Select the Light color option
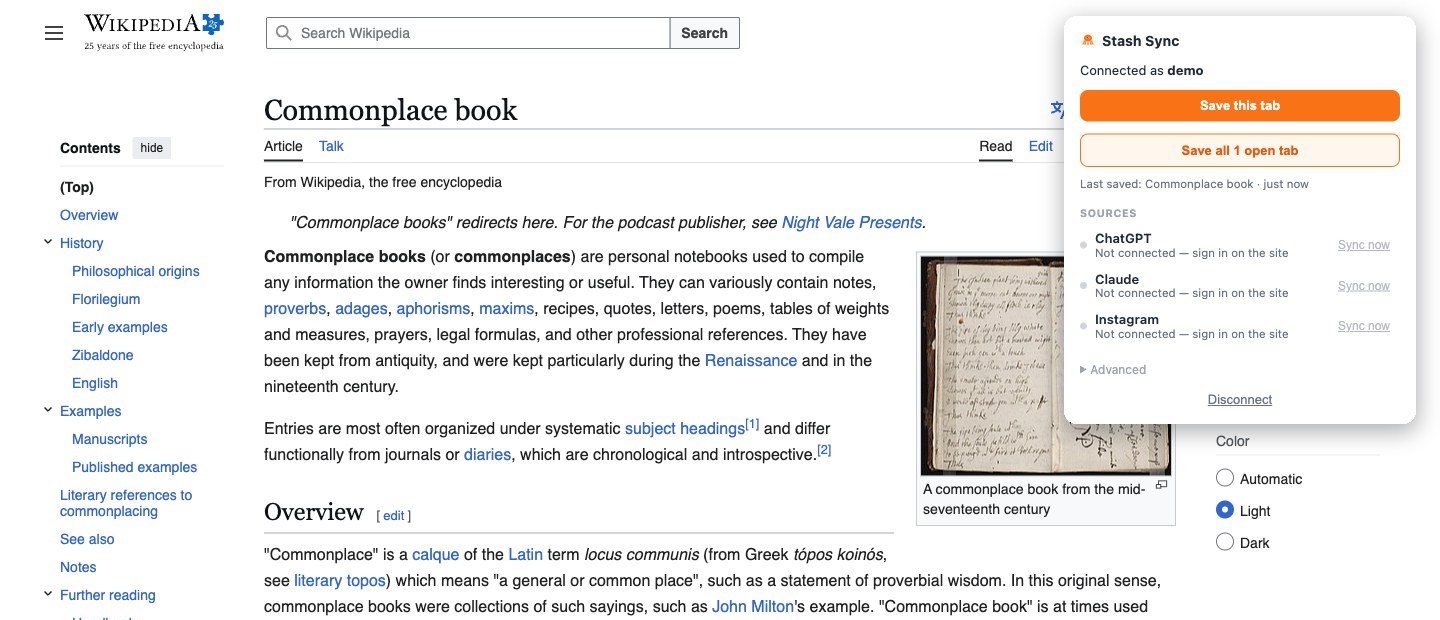This screenshot has width=1440, height=620. (x=1225, y=511)
